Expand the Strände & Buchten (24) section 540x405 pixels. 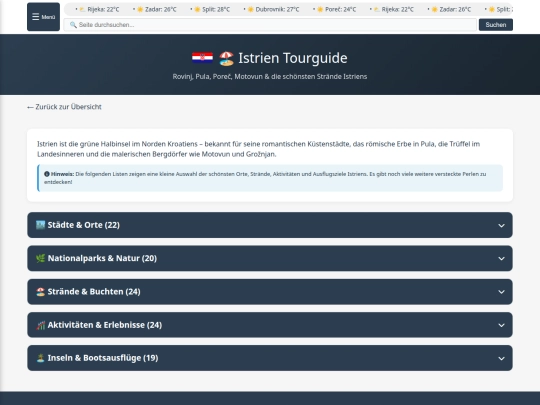click(x=270, y=292)
